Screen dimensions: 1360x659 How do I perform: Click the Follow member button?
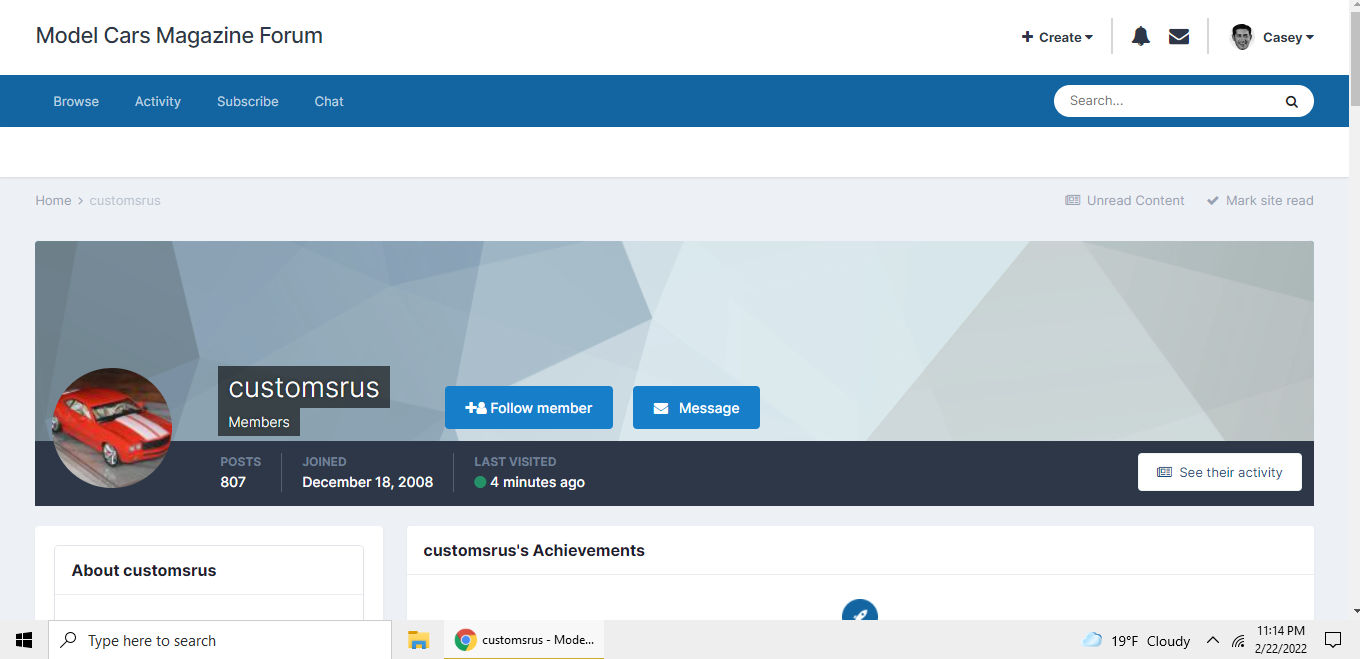[x=529, y=408]
